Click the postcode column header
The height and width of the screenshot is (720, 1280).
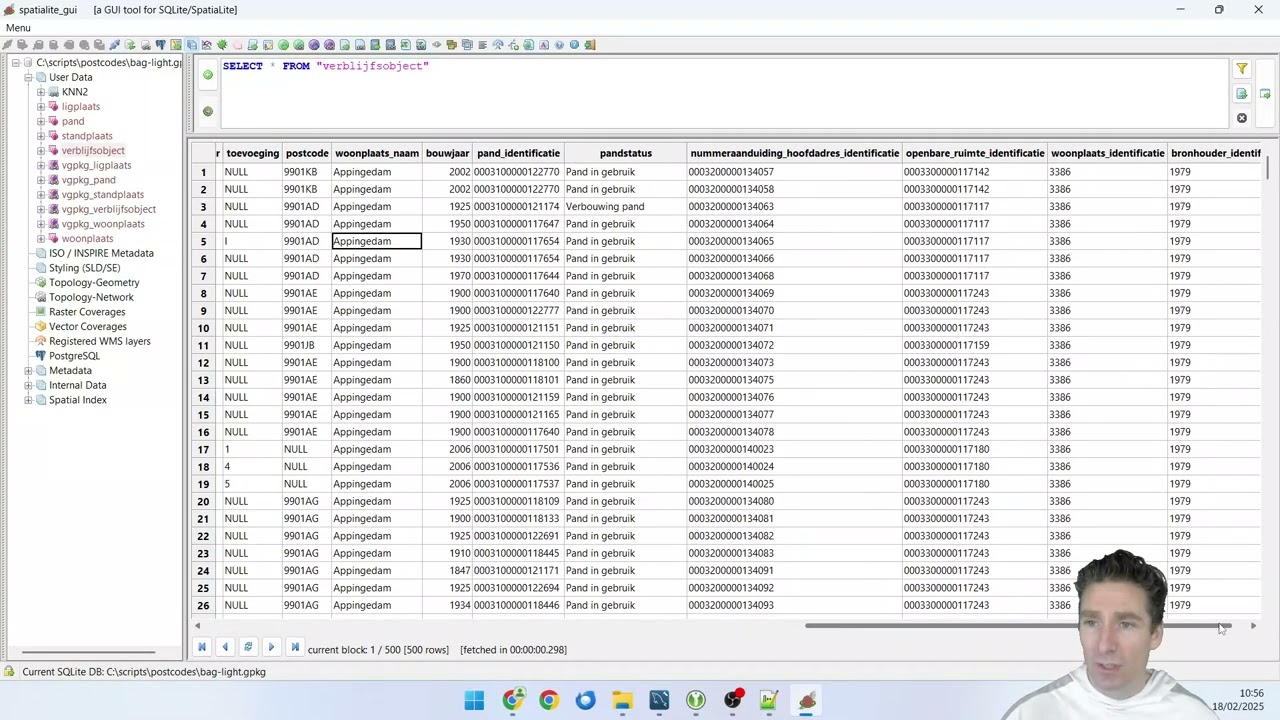pos(307,153)
